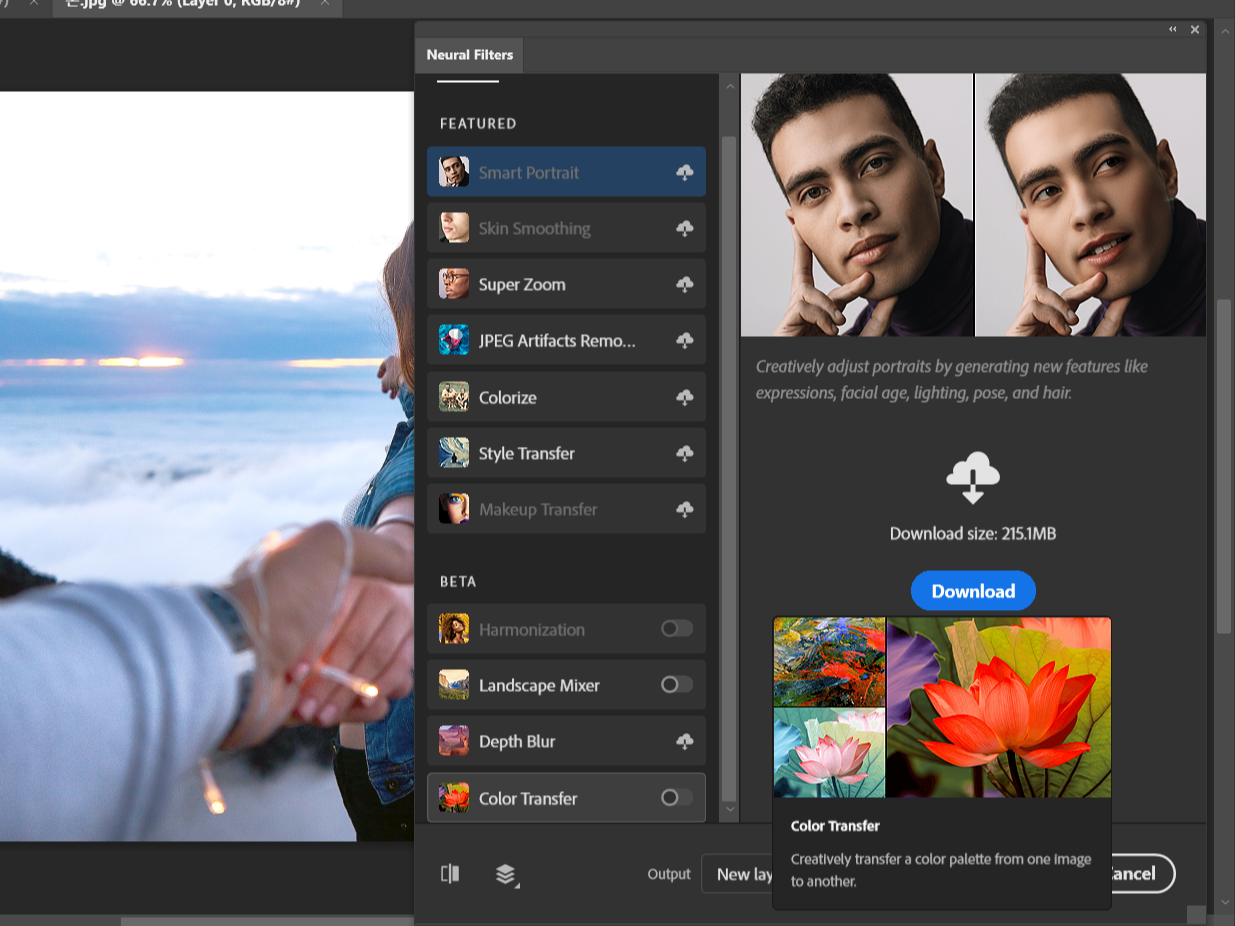Click the Makeup Transfer filter thumbnail icon
1235x926 pixels.
[454, 509]
